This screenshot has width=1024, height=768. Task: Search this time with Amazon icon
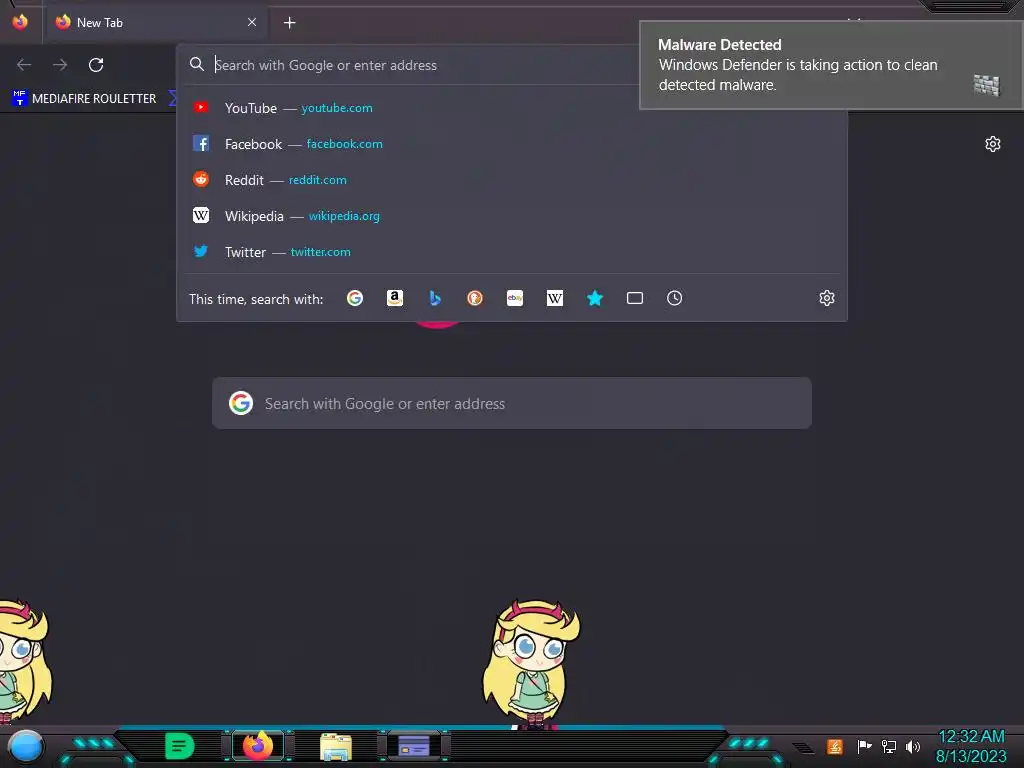394,298
